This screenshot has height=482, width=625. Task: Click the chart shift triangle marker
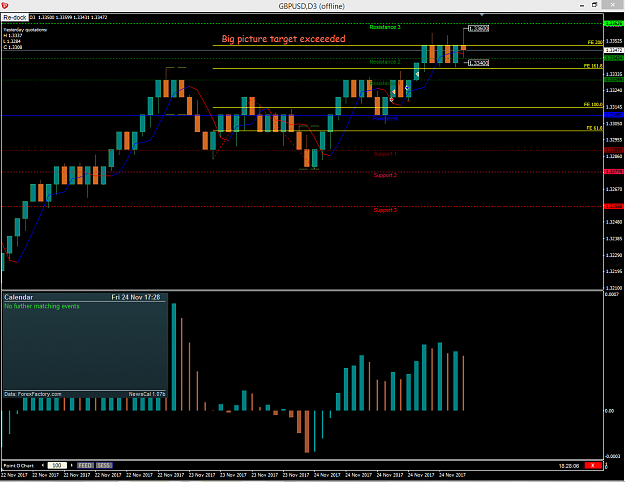482,15
